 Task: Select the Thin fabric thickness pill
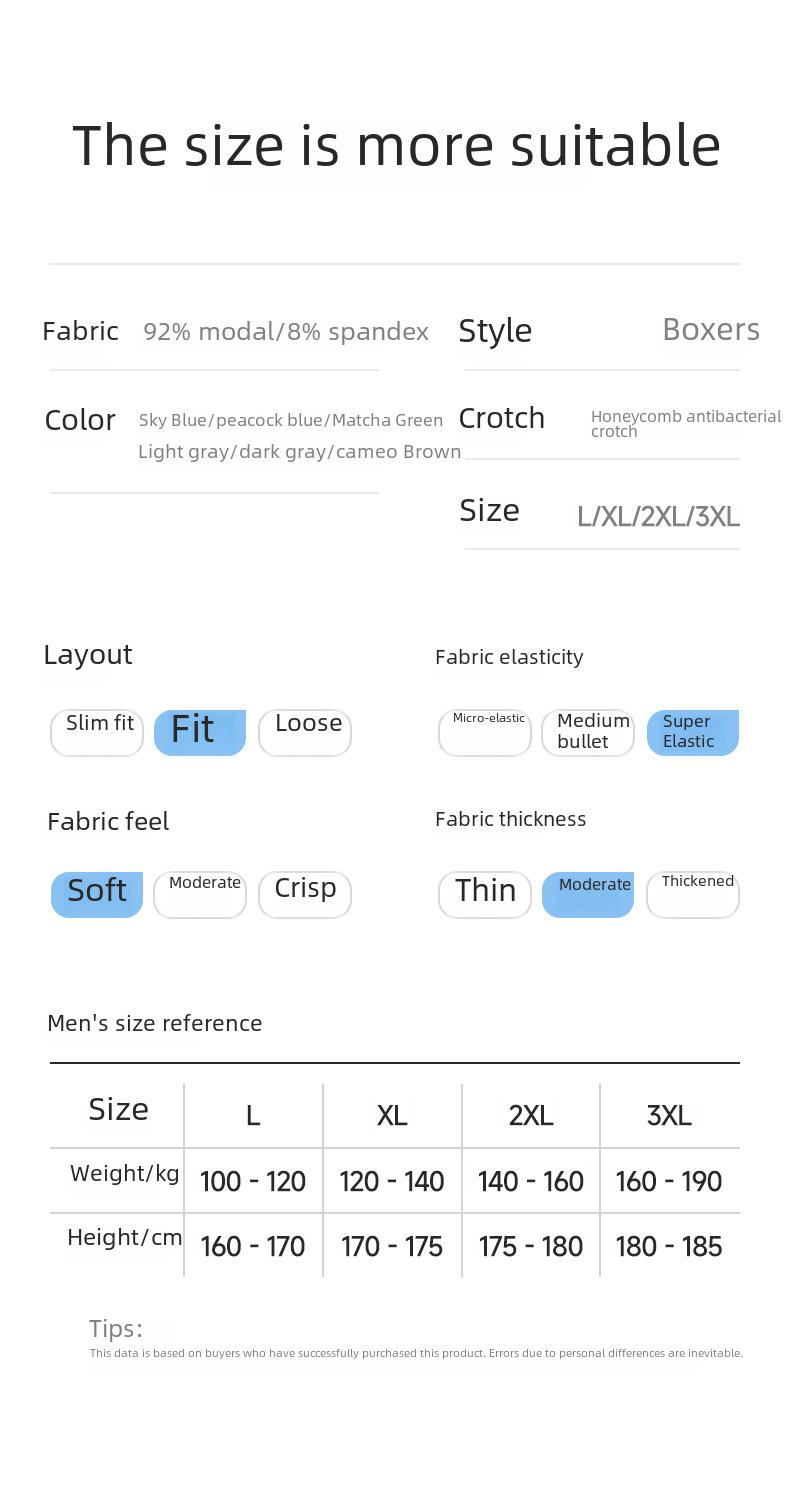[485, 895]
